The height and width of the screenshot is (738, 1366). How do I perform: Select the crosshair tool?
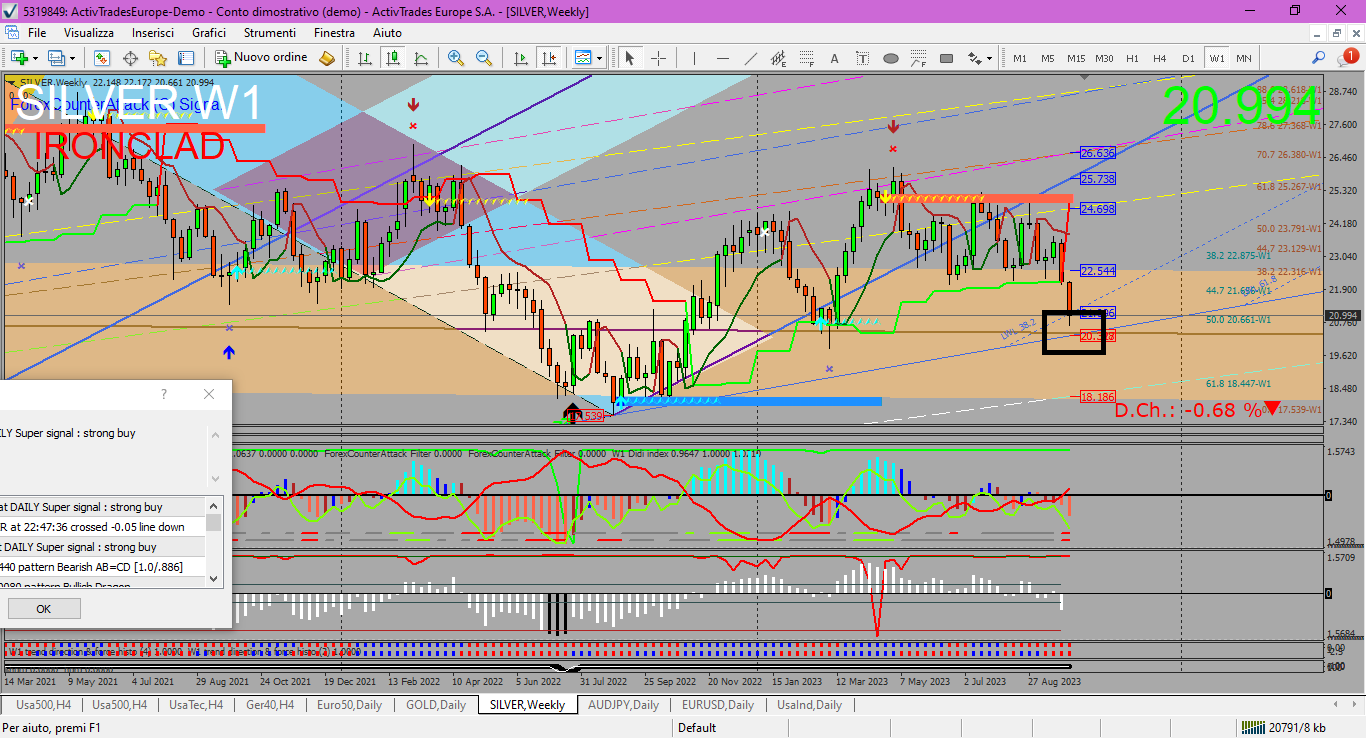(x=658, y=58)
